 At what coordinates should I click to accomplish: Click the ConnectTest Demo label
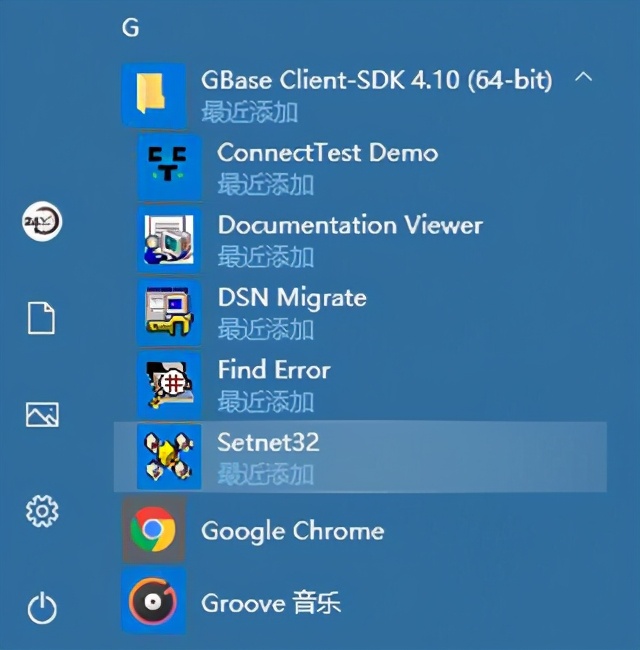pos(327,153)
